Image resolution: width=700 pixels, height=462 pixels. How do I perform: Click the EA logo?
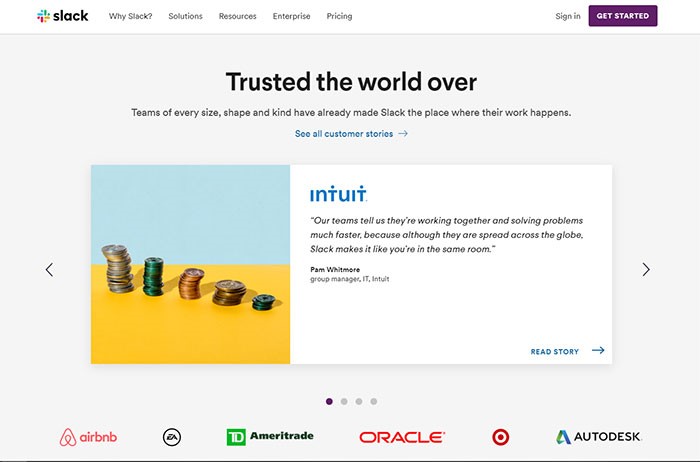(x=172, y=437)
